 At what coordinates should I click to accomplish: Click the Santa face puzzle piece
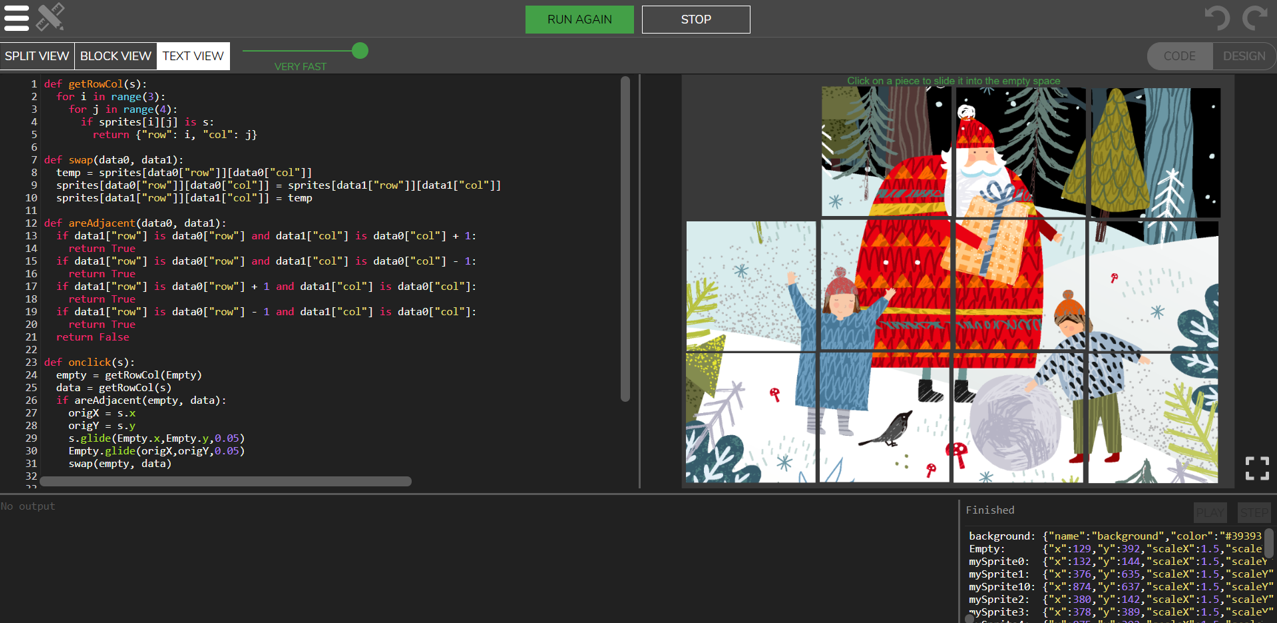coord(1019,151)
